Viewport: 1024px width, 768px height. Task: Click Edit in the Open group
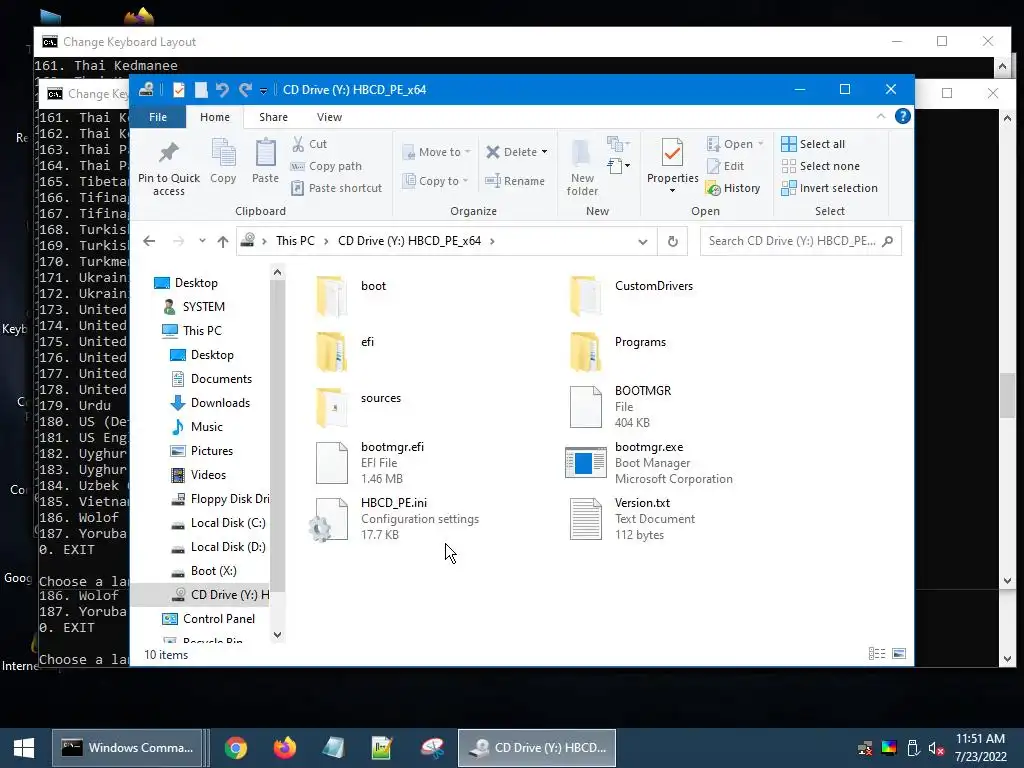[x=725, y=166]
